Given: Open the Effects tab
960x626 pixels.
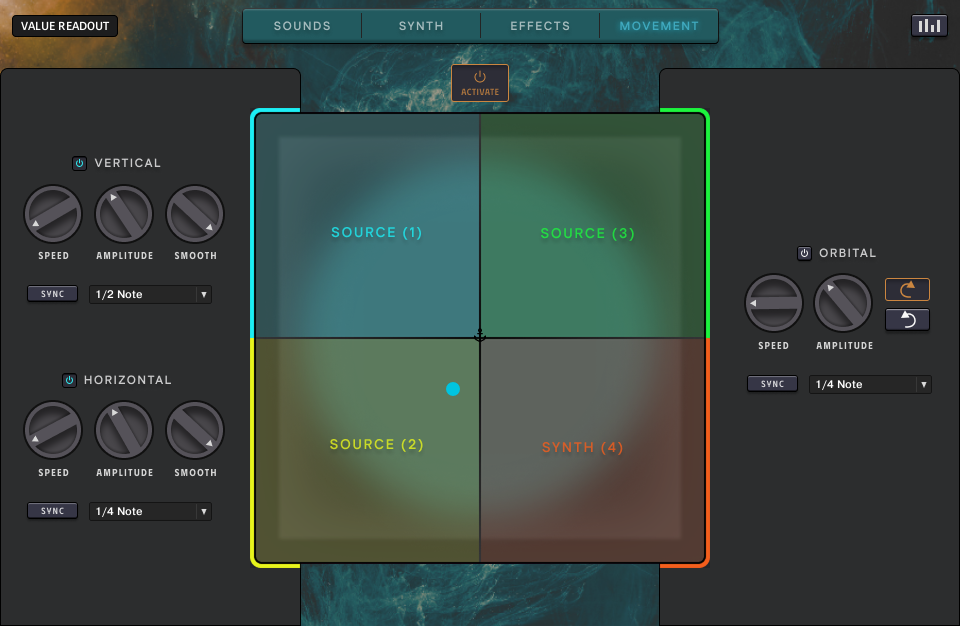Looking at the screenshot, I should 540,26.
